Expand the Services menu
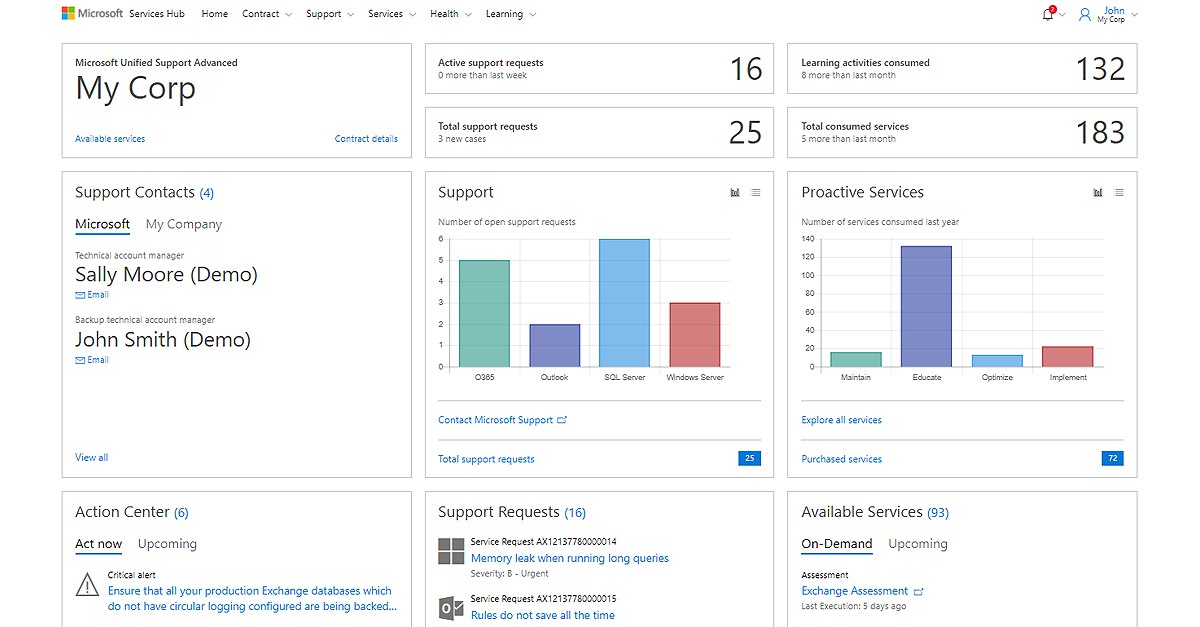The image size is (1200, 627). 392,14
